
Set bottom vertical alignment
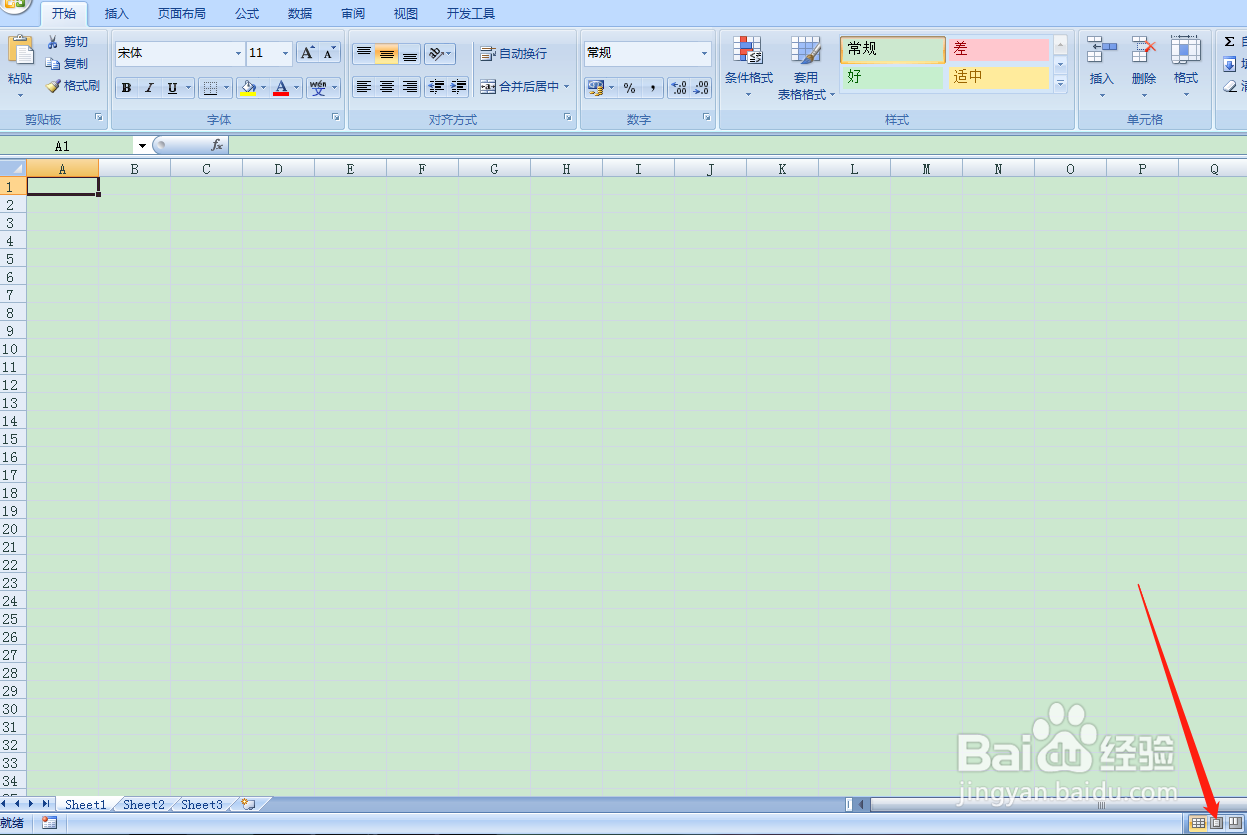point(410,53)
